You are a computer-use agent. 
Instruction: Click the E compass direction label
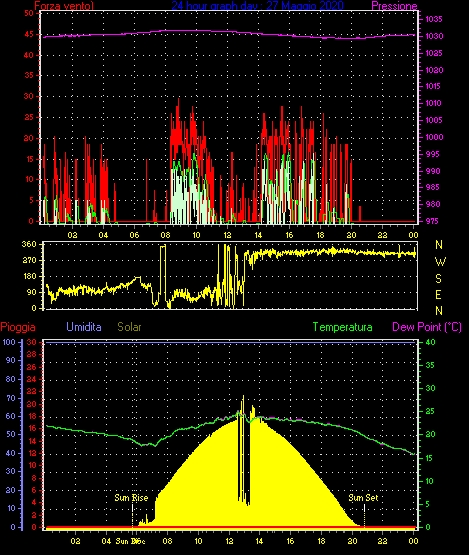click(439, 294)
